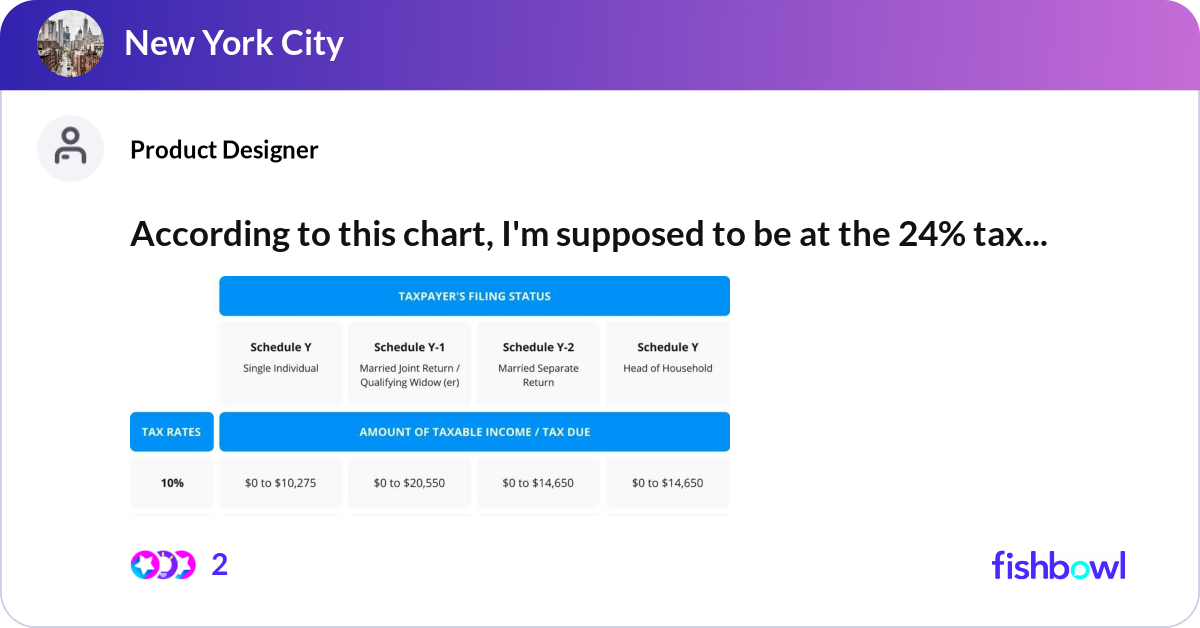
Task: Click the AMOUNT OF TAXABLE INCOME header
Action: pos(474,431)
